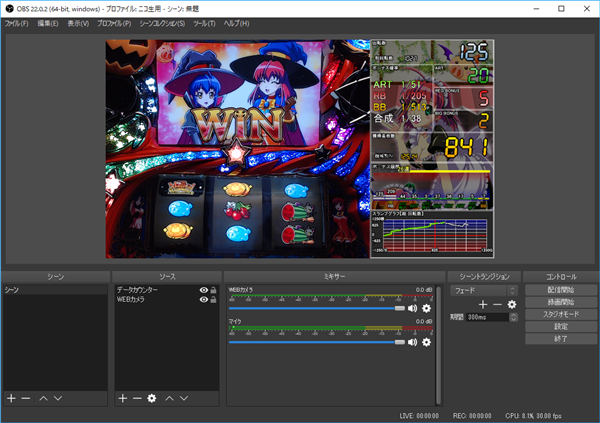
Task: Move scene down with arrow icon
Action: coord(58,399)
